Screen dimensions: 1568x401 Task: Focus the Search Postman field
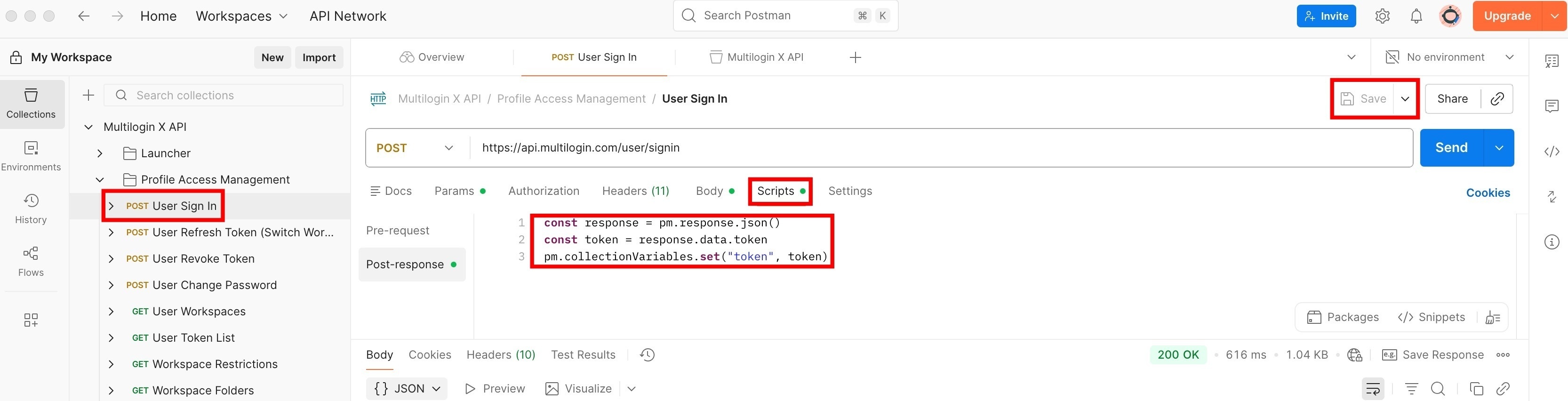(785, 16)
